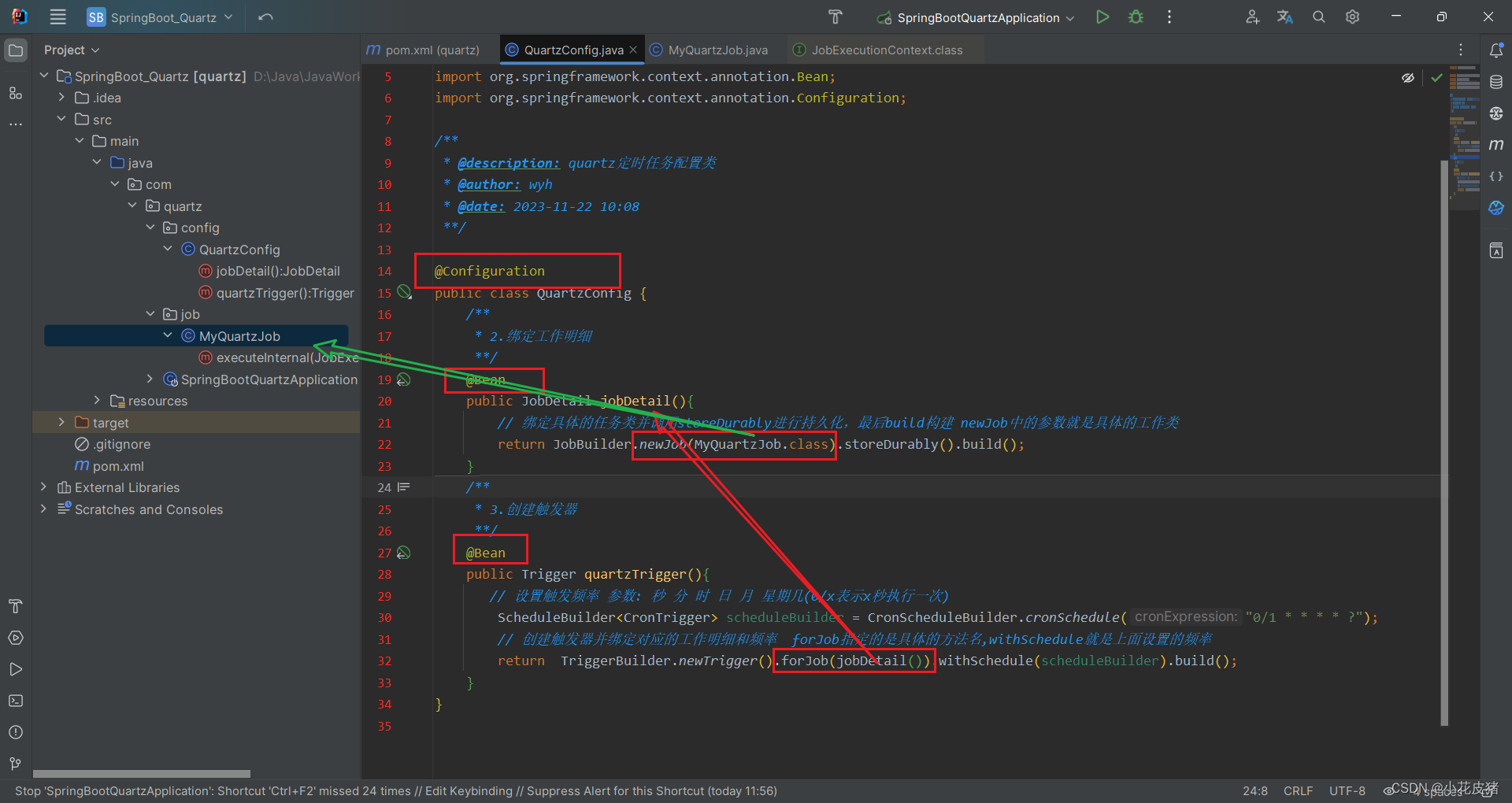Select MyQuartzJob in project tree
The height and width of the screenshot is (803, 1512).
tap(239, 336)
